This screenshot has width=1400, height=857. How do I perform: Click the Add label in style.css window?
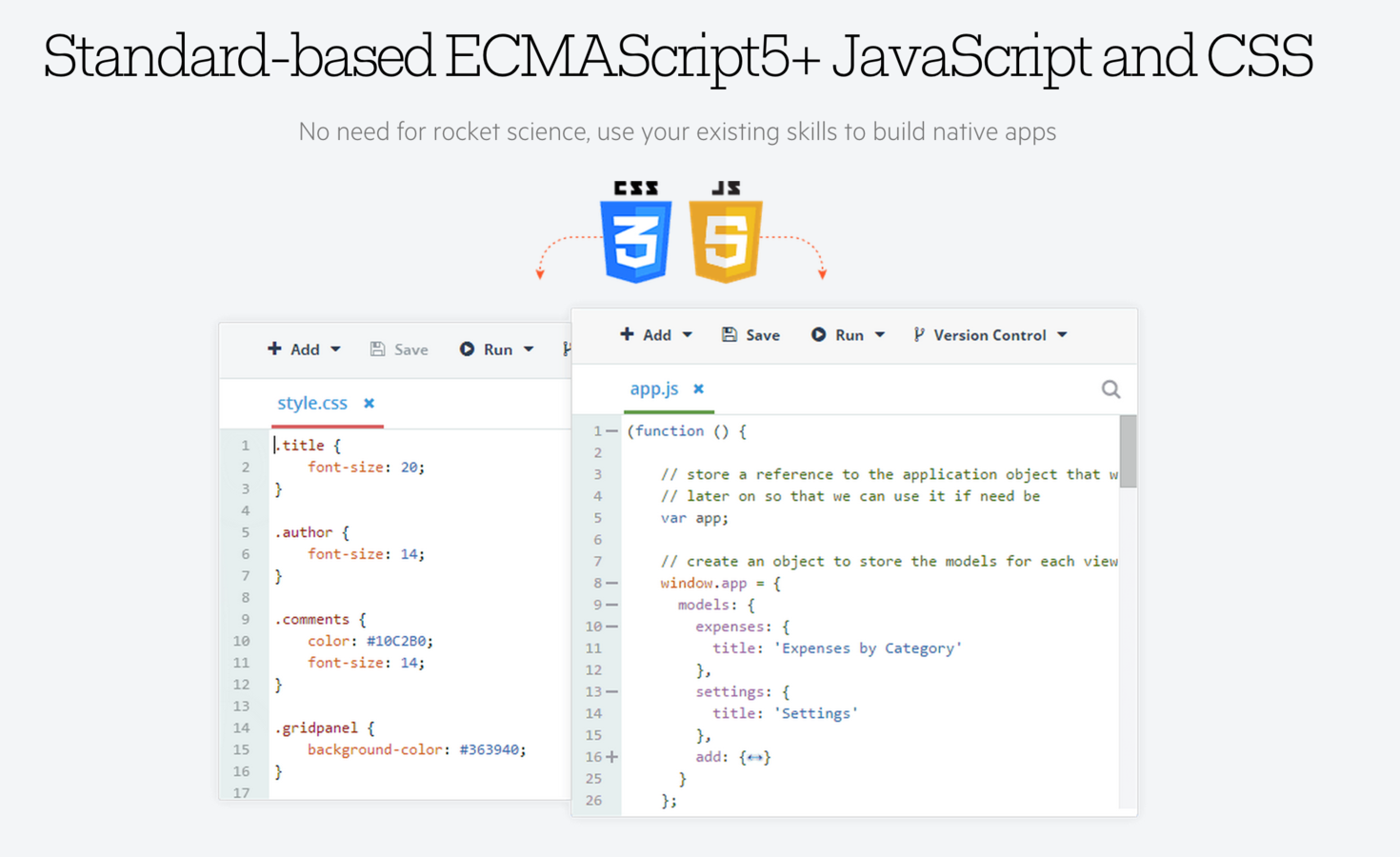tap(305, 350)
